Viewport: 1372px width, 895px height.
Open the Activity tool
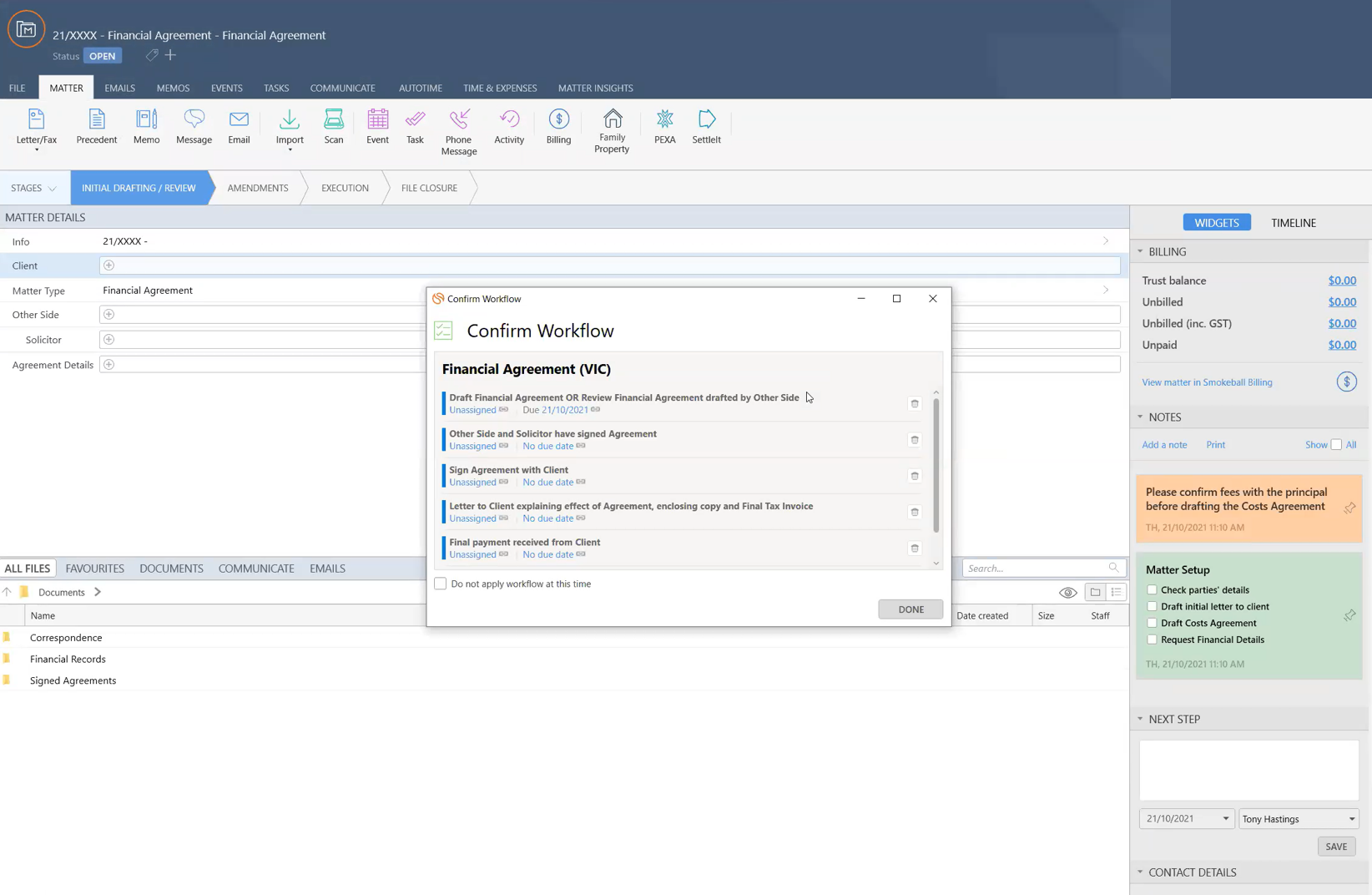[509, 128]
